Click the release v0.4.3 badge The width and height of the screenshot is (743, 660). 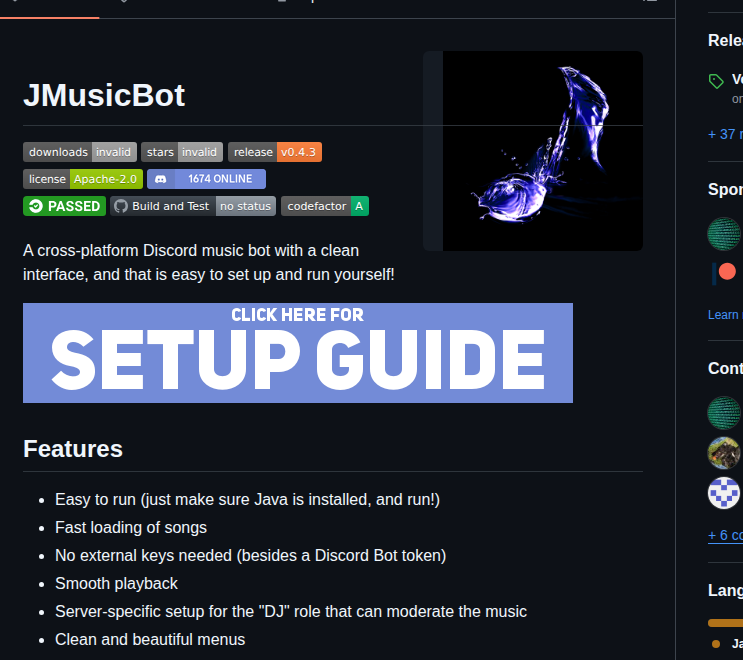click(x=275, y=152)
